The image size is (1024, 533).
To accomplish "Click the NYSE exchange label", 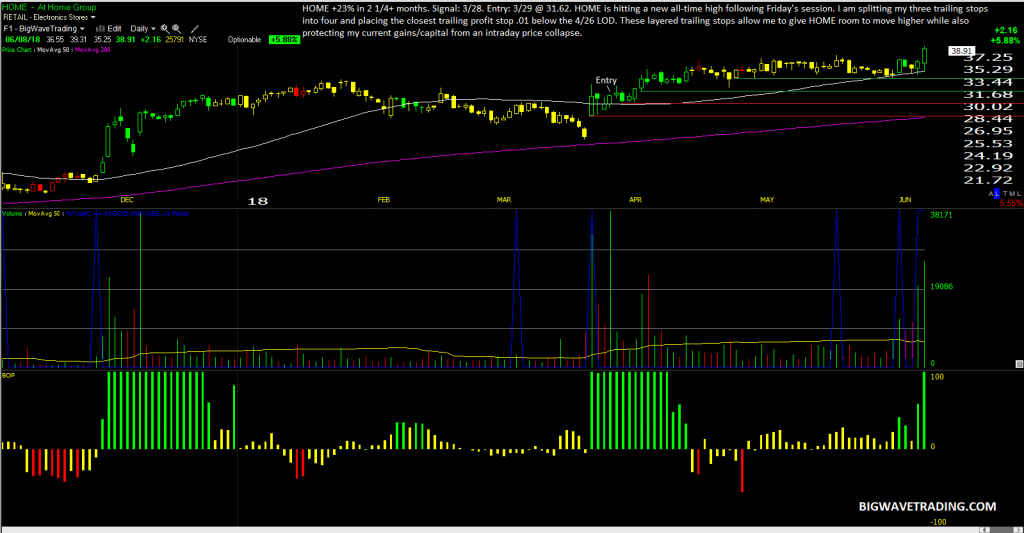I will click(197, 40).
